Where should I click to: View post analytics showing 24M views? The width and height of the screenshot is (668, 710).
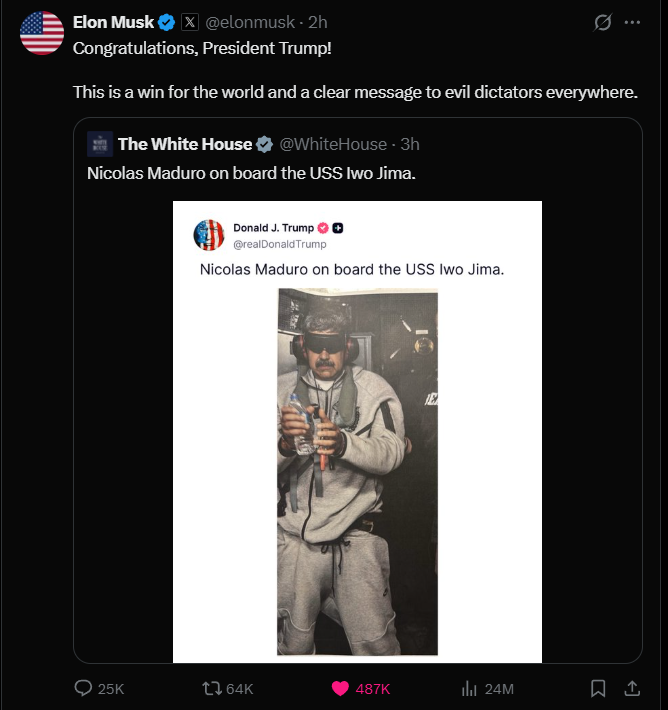point(469,688)
